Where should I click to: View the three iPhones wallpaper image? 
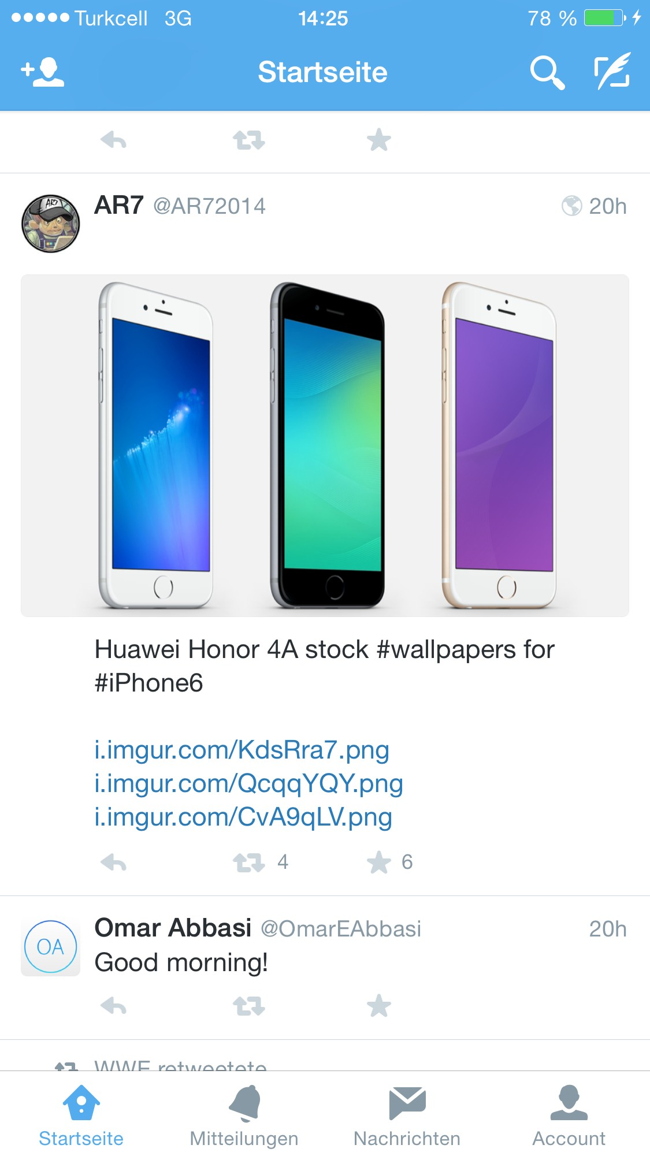point(325,445)
